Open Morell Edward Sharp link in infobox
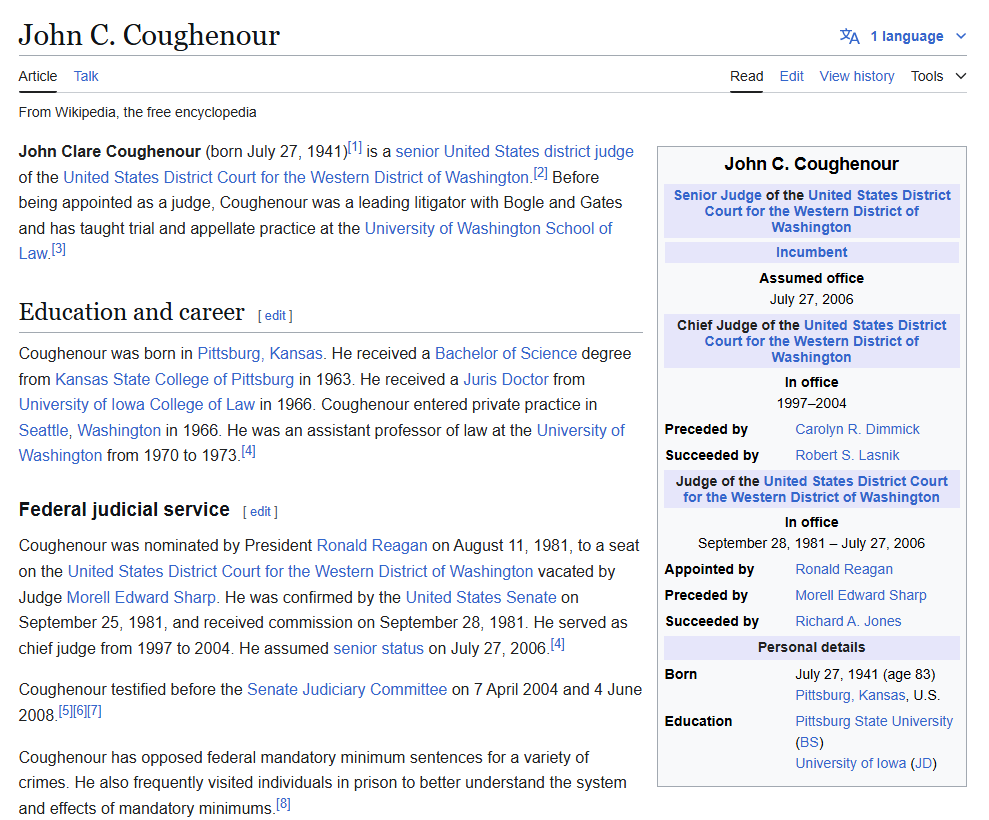Image resolution: width=989 pixels, height=820 pixels. click(x=860, y=595)
